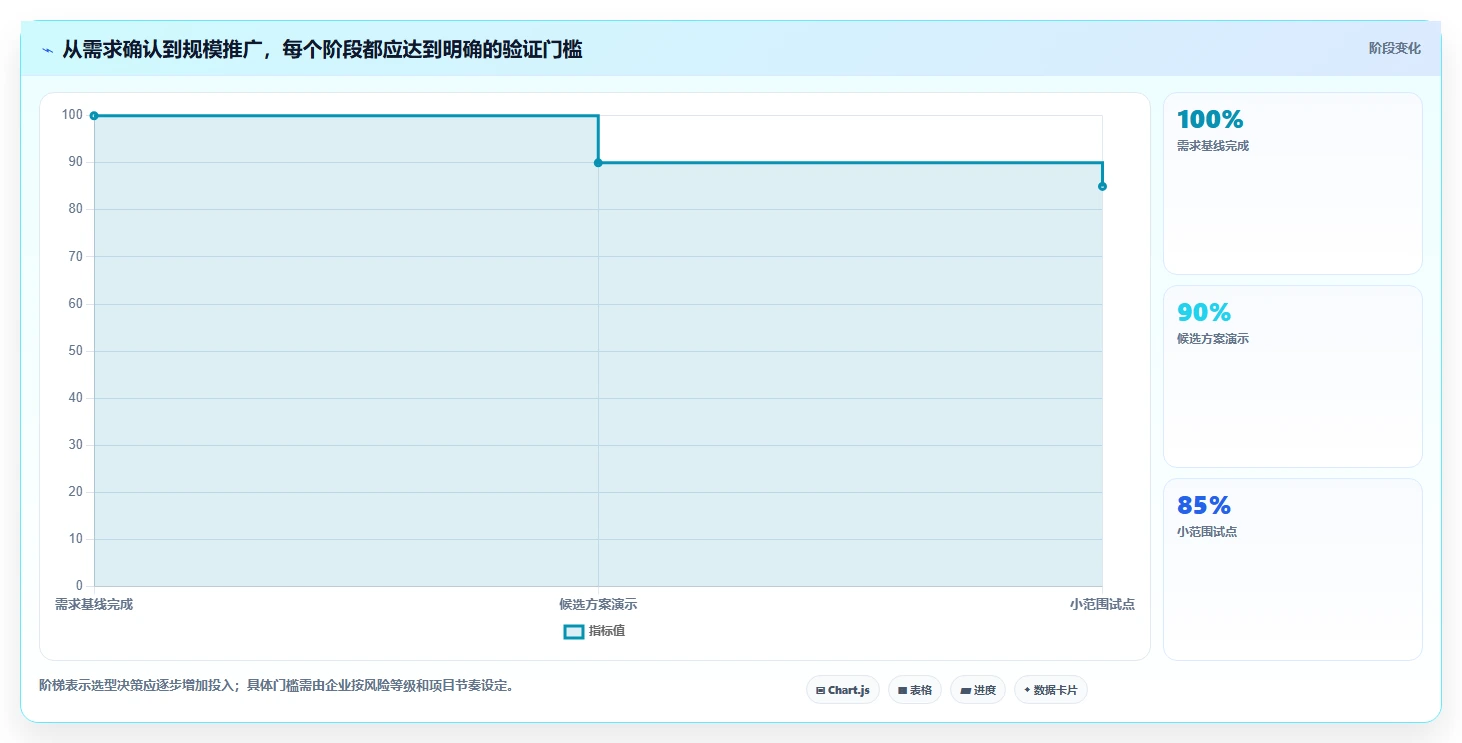1462x743 pixels.
Task: Click the 阶段变化 label in the header
Action: pyautogui.click(x=1395, y=49)
